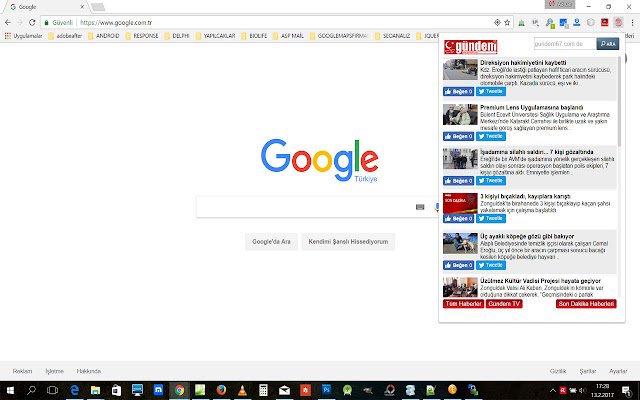Image resolution: width=640 pixels, height=400 pixels.
Task: Go back using the browser back arrow
Action: (8, 22)
